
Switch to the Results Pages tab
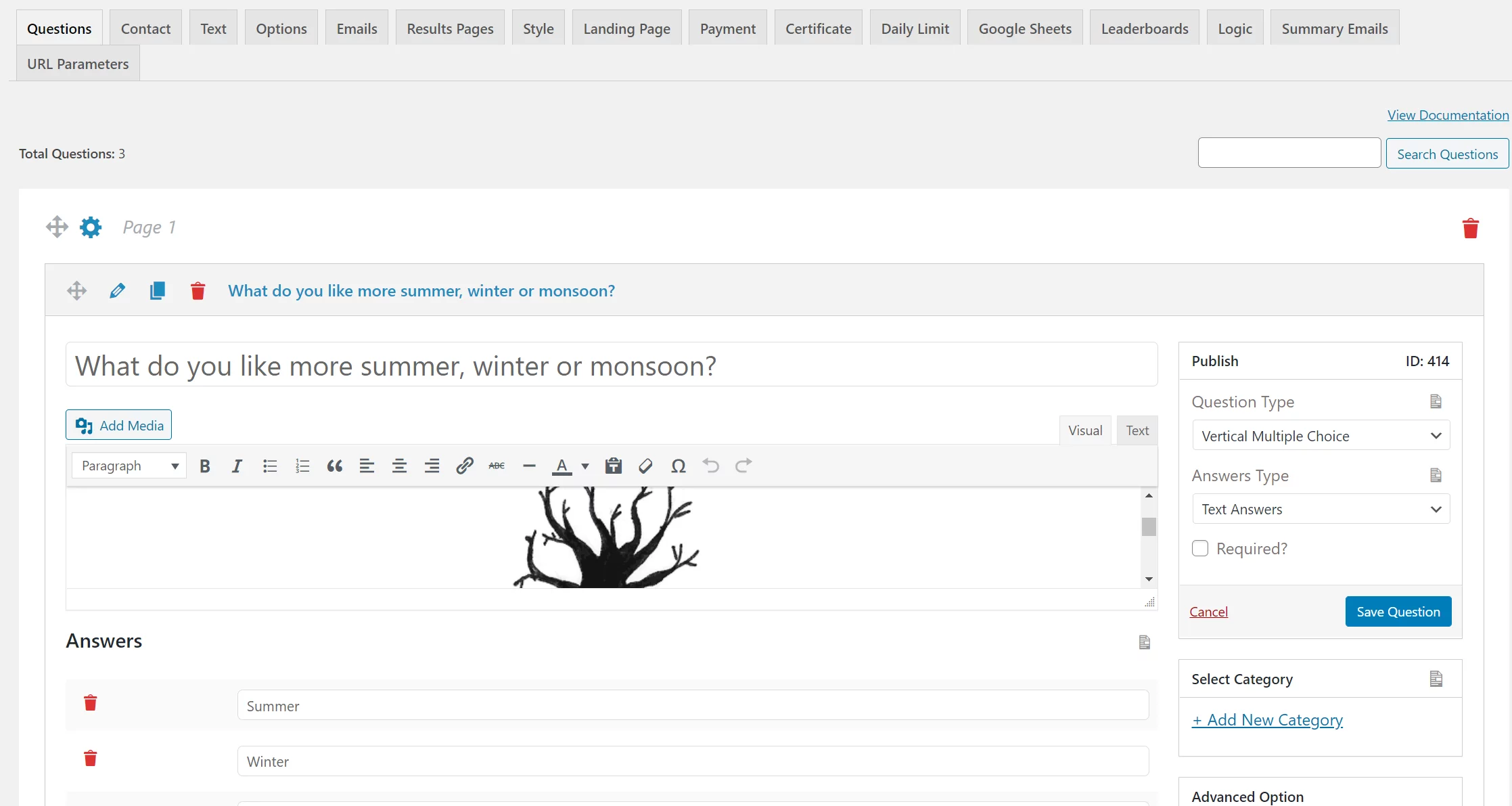point(450,28)
